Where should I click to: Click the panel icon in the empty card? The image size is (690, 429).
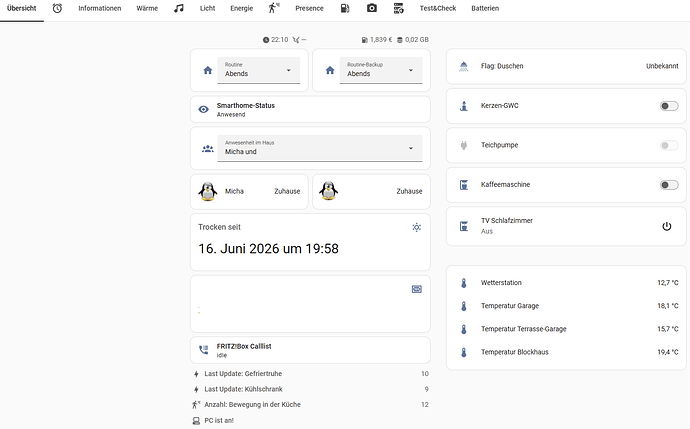pos(417,289)
